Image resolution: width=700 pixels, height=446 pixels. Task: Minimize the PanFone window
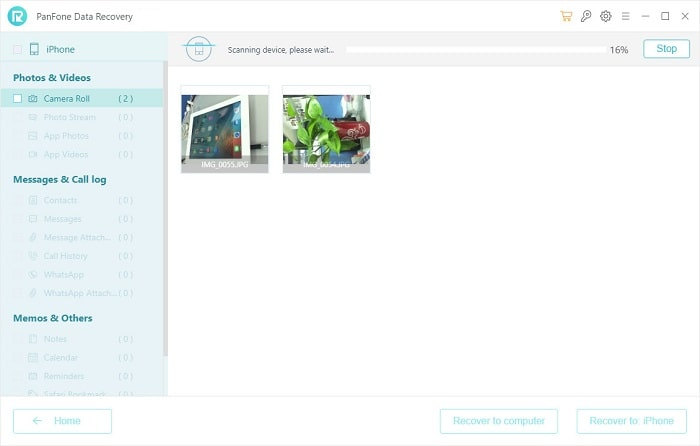tap(645, 17)
